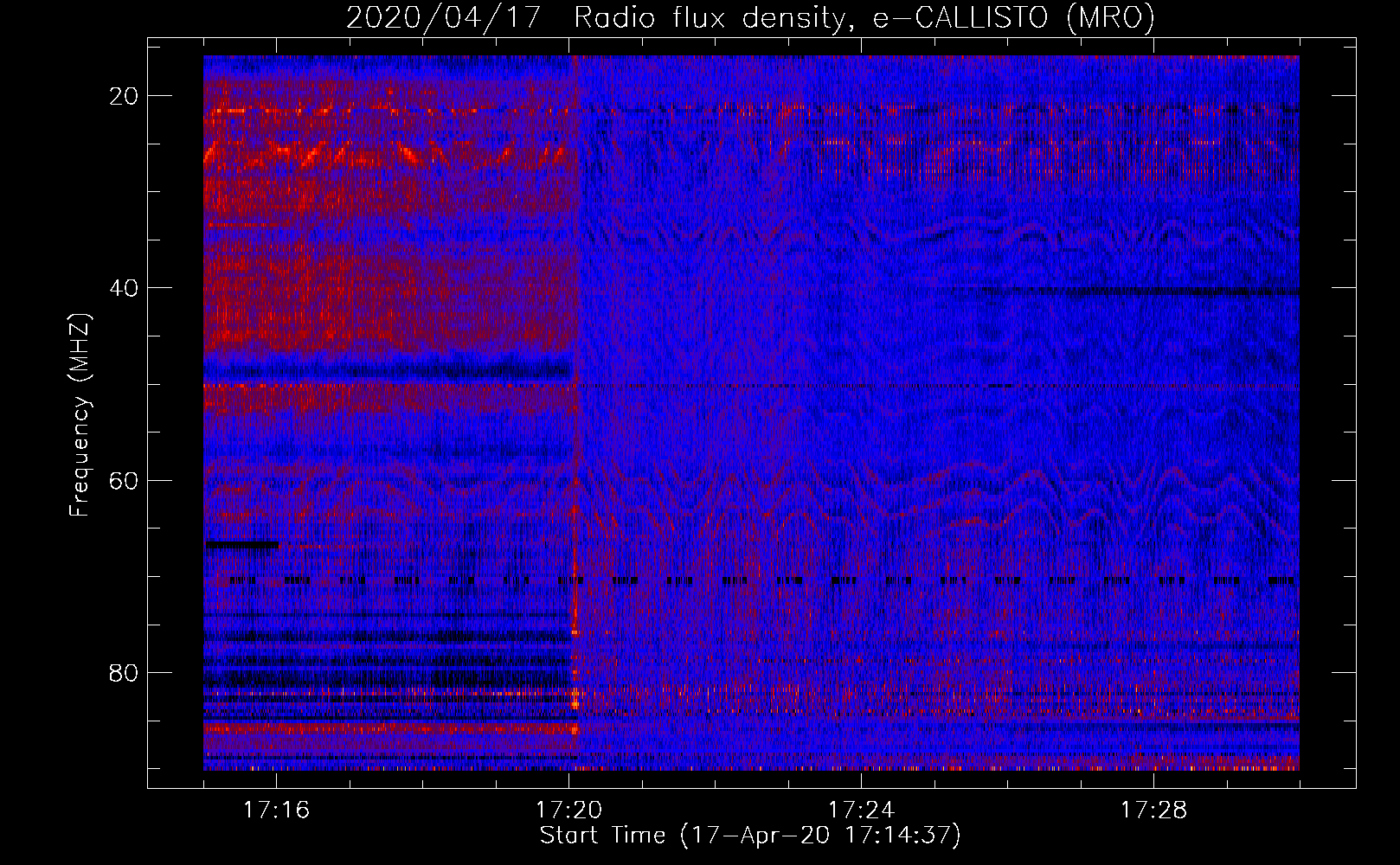1400x865 pixels.
Task: Click the 17:24 time tick label
Action: coord(861,811)
